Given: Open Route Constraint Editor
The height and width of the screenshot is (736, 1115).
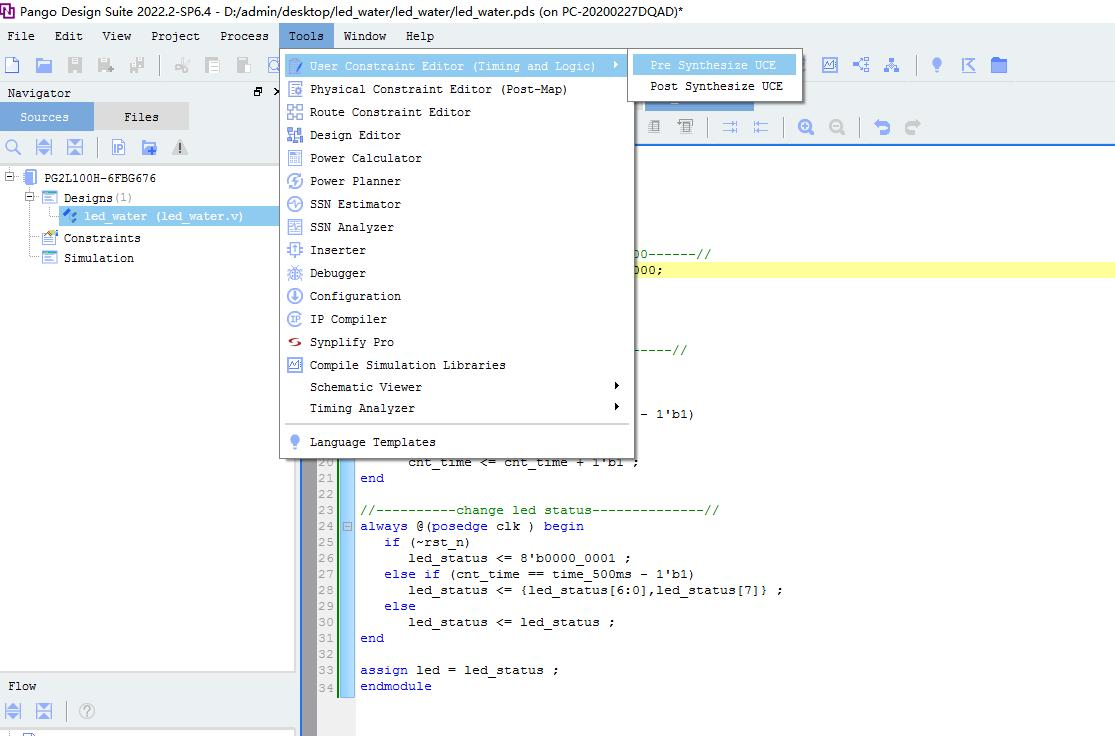Looking at the screenshot, I should (456, 112).
